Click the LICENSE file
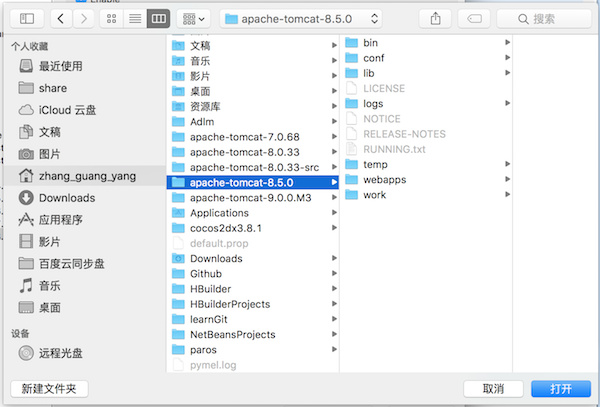The image size is (600, 407). (x=426, y=88)
